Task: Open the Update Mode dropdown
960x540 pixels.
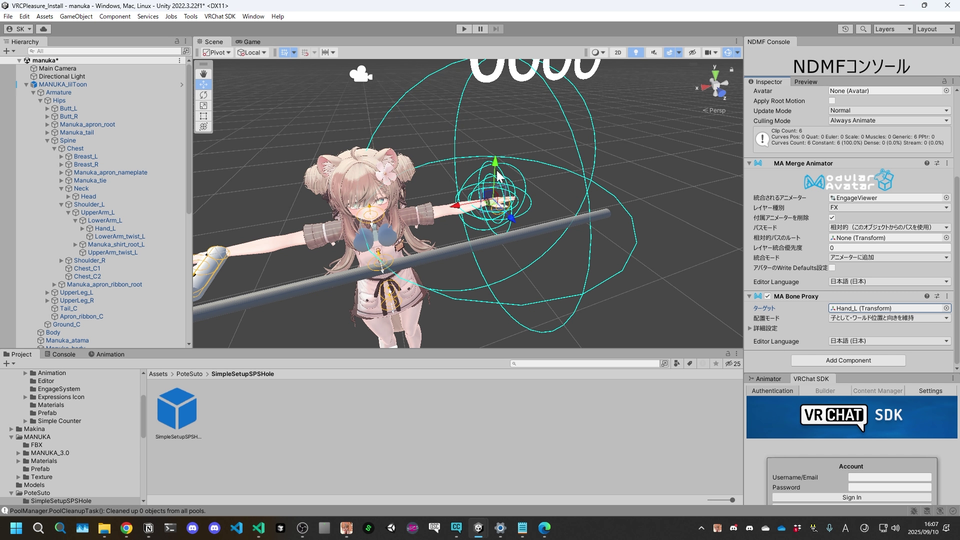Action: coord(889,111)
